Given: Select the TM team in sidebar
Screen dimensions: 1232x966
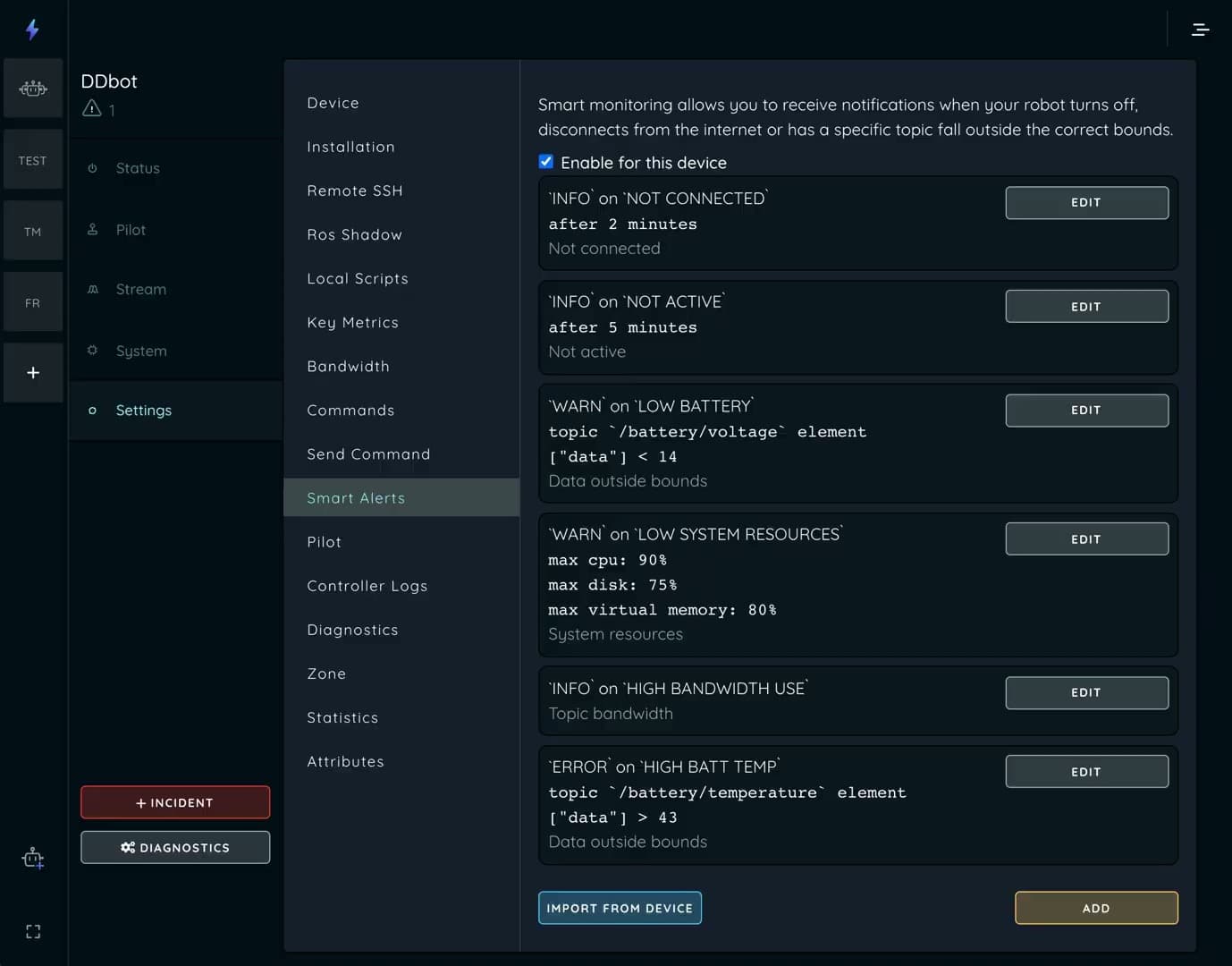Looking at the screenshot, I should 33,232.
